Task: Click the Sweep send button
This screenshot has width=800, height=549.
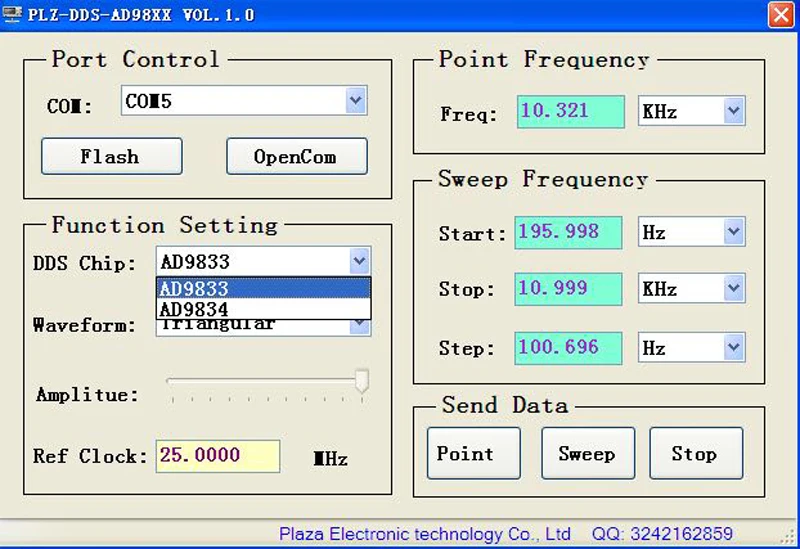Action: 588,453
